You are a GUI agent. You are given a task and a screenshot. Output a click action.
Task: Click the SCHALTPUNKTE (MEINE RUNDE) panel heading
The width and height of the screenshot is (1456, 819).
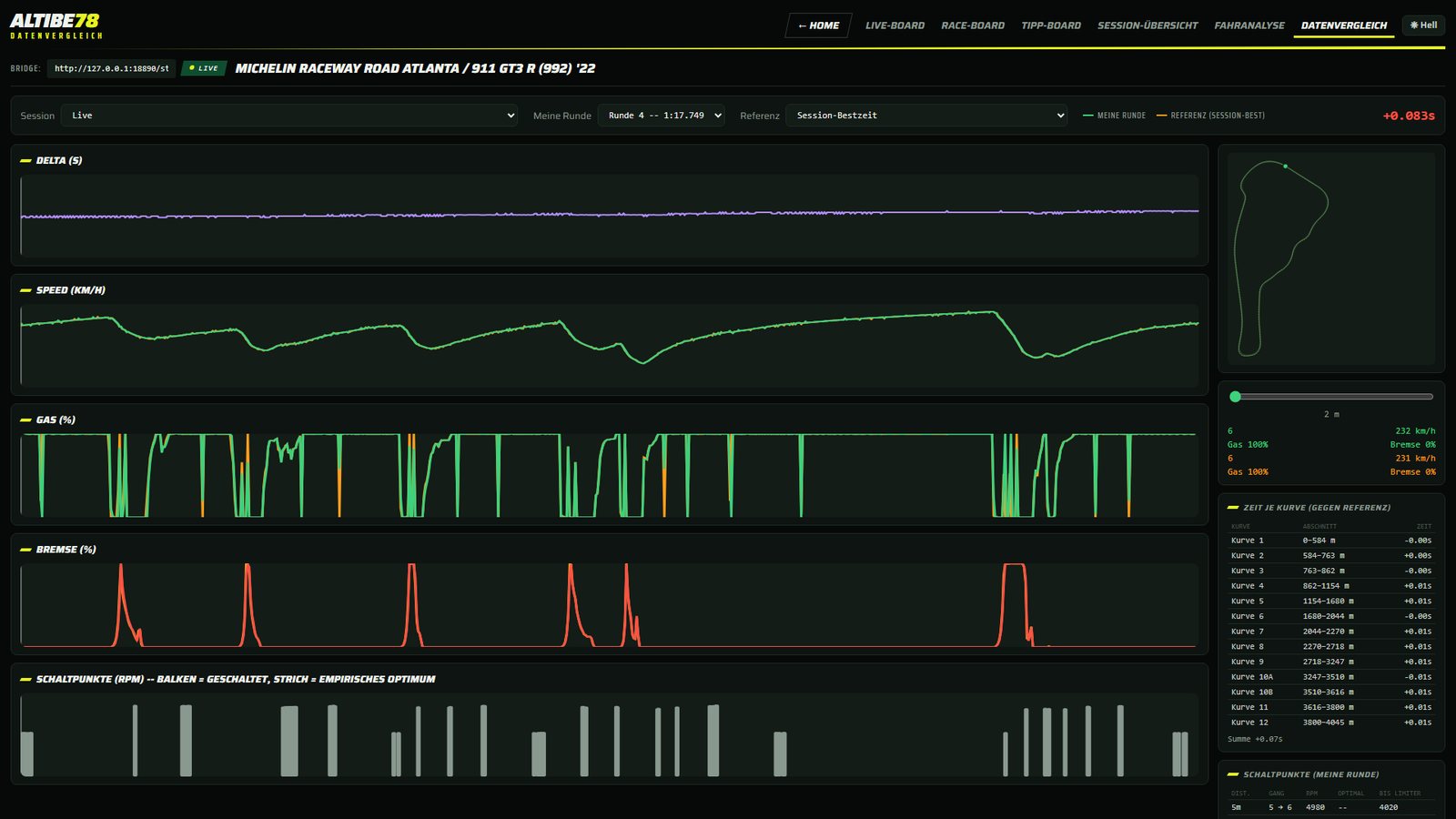click(1311, 774)
